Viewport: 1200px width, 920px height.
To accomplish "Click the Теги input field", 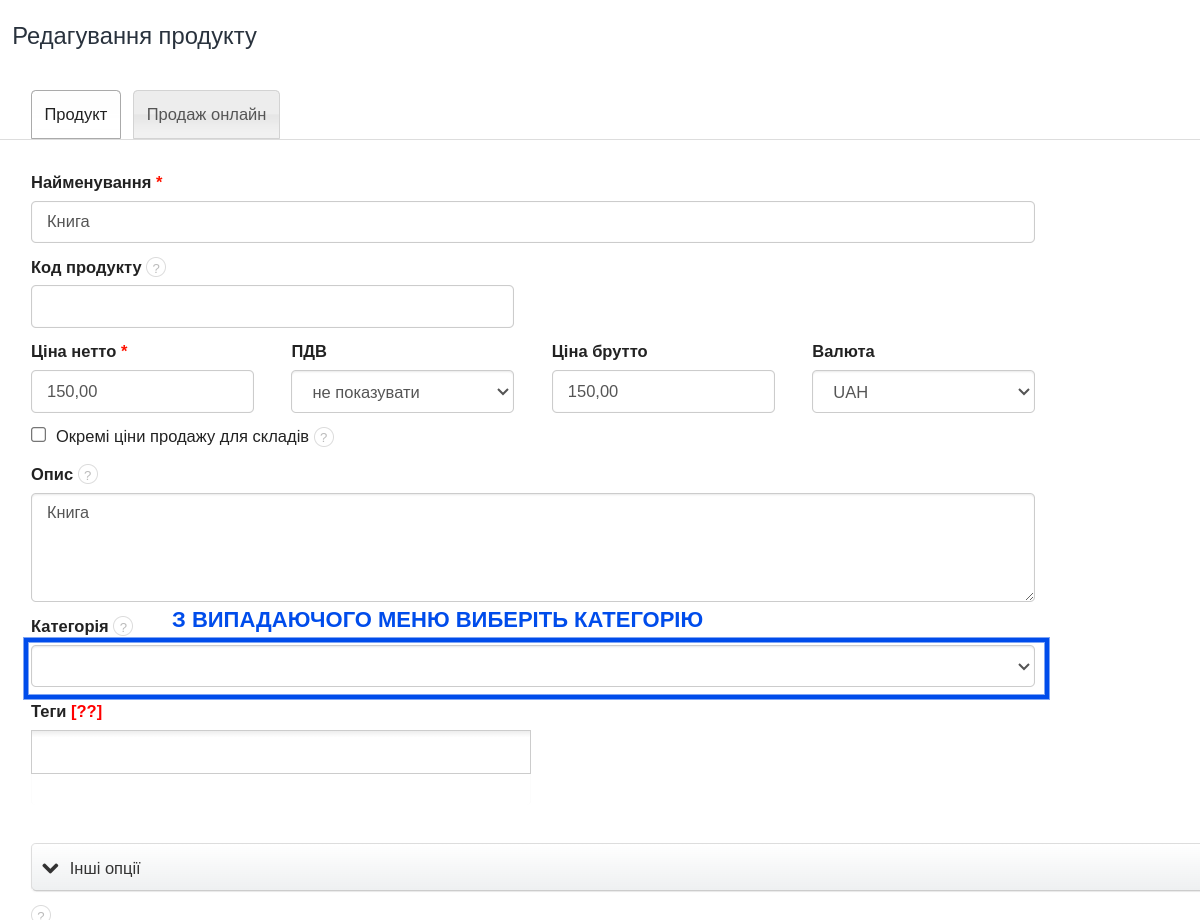I will click(280, 752).
